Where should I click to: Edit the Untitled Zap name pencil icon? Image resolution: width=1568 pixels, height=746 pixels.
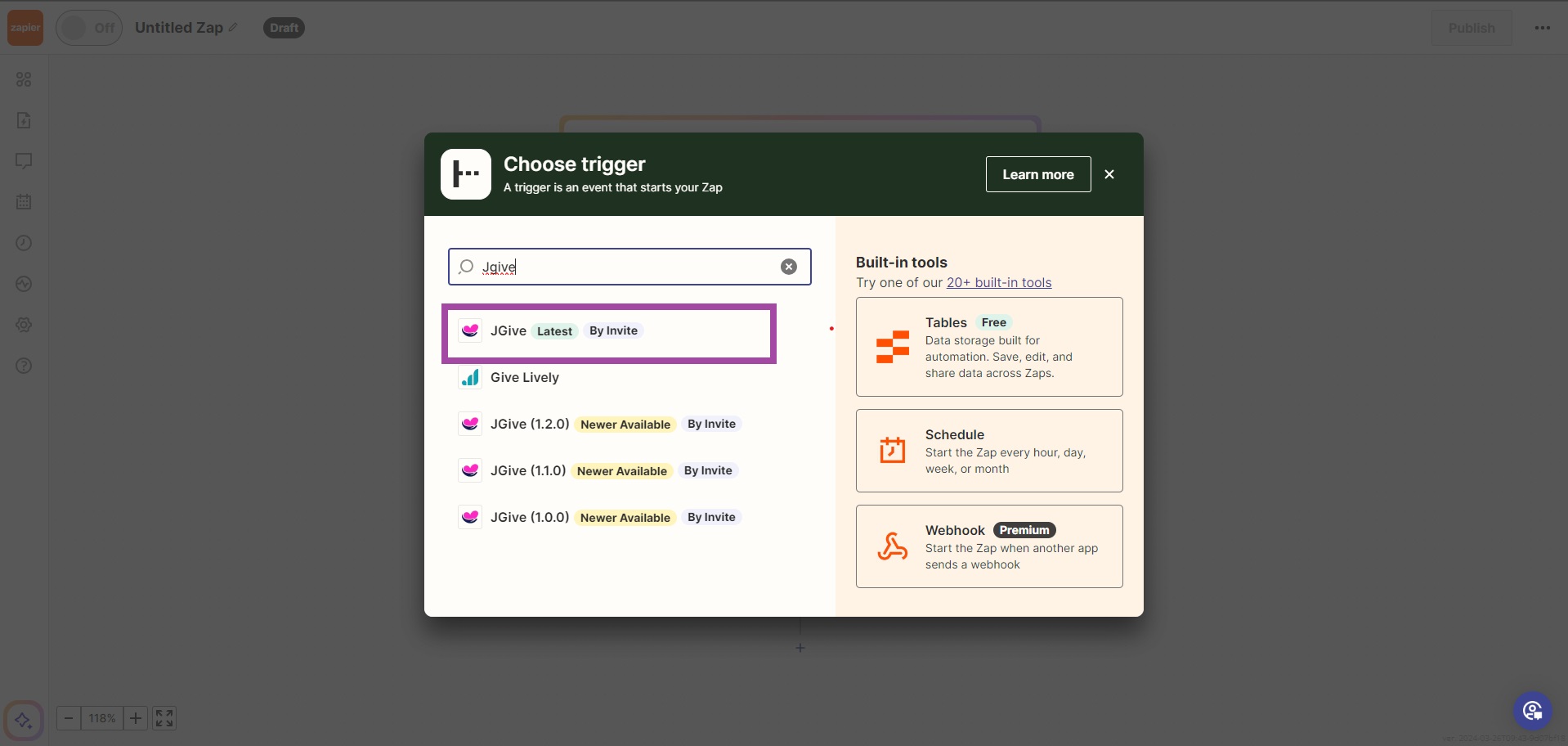[233, 28]
